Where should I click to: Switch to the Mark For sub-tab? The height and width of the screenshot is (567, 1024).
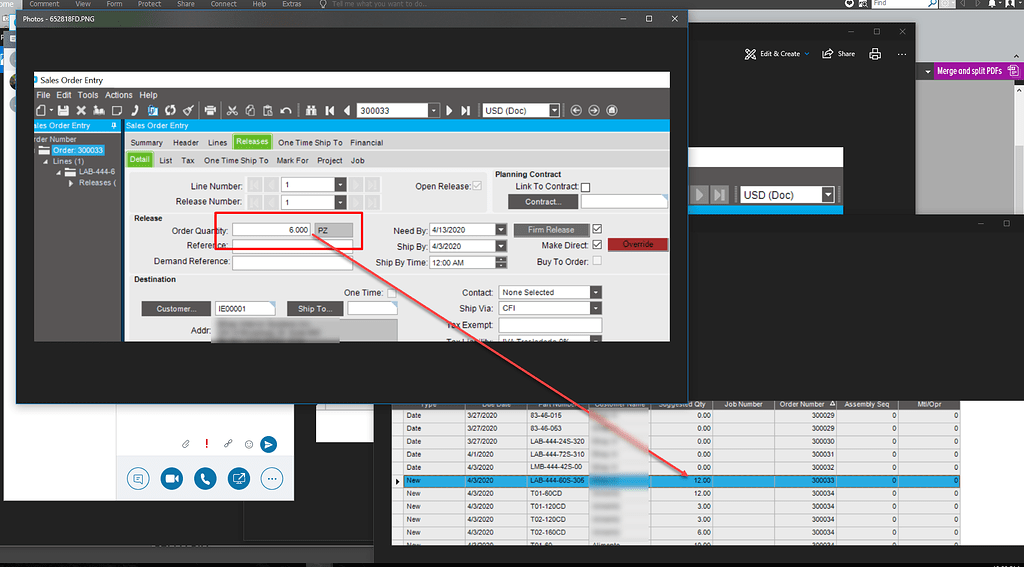tap(293, 160)
